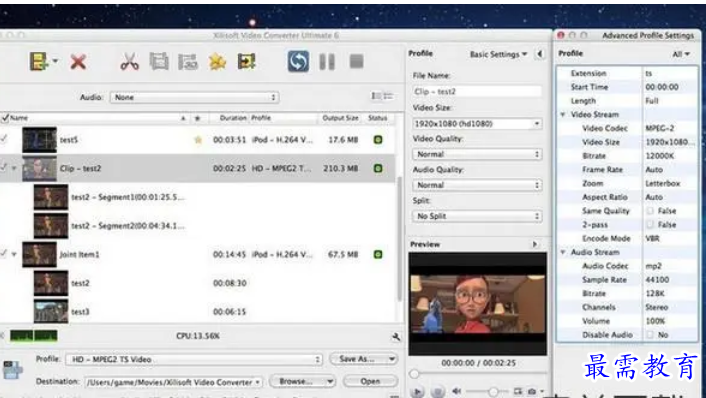Open the Effects star icon
The height and width of the screenshot is (398, 706).
[217, 62]
